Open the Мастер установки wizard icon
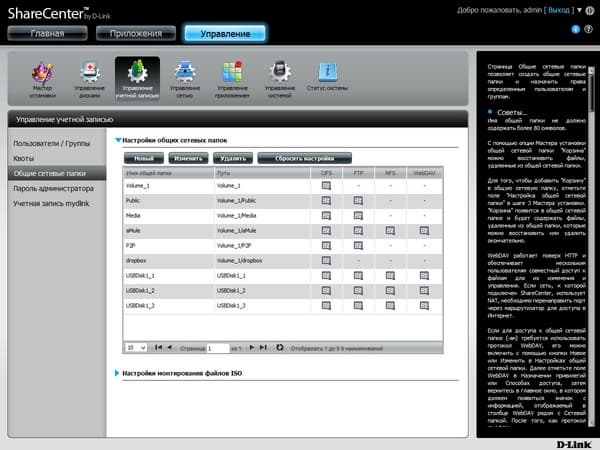 point(43,80)
